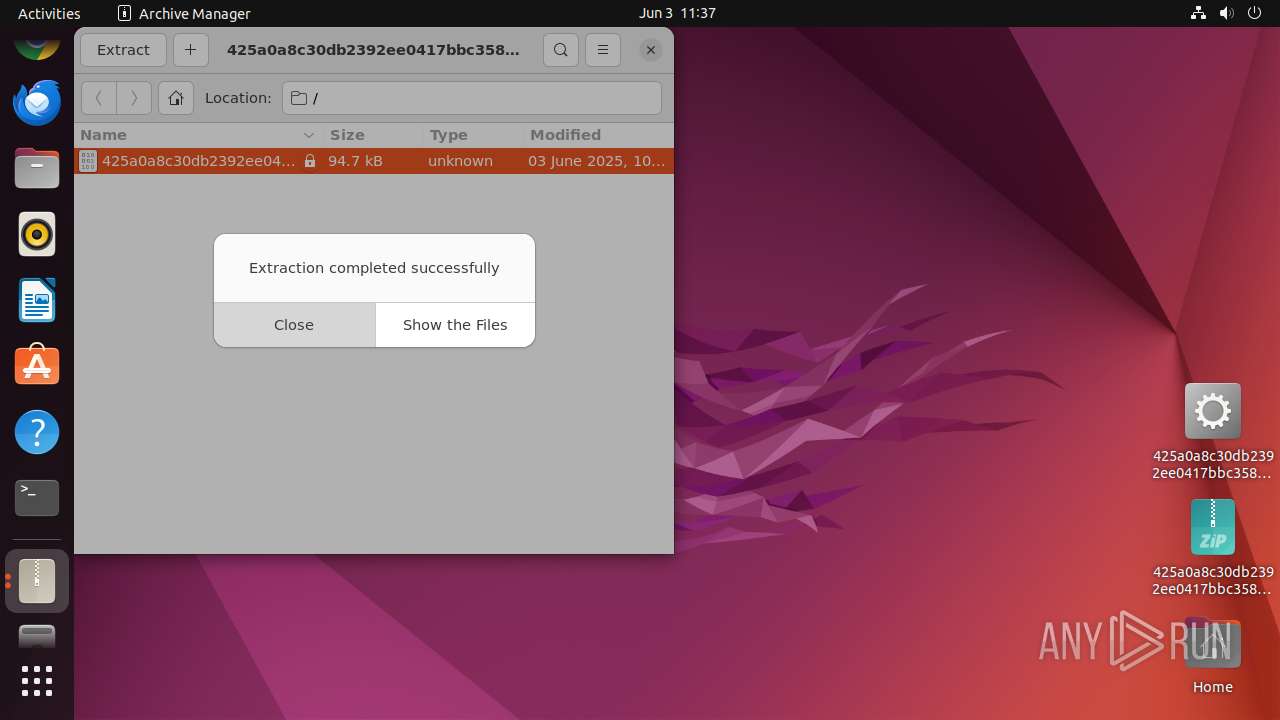The image size is (1280, 720).
Task: Sort by the Name column header
Action: pos(198,135)
